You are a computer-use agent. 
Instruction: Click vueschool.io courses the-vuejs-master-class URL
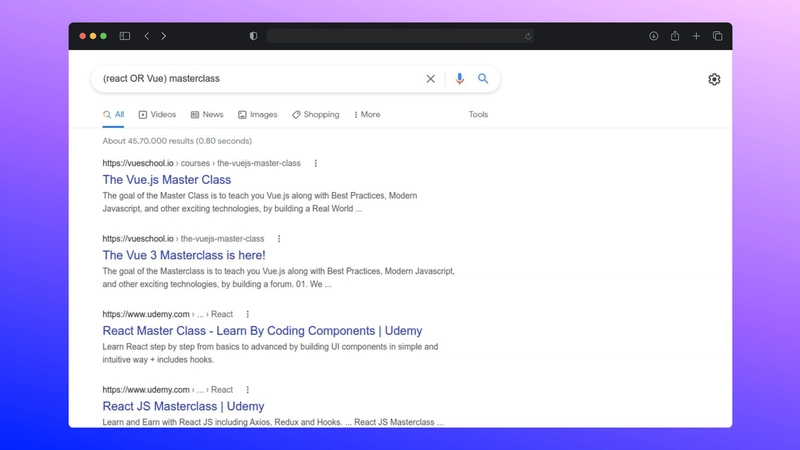pos(202,163)
